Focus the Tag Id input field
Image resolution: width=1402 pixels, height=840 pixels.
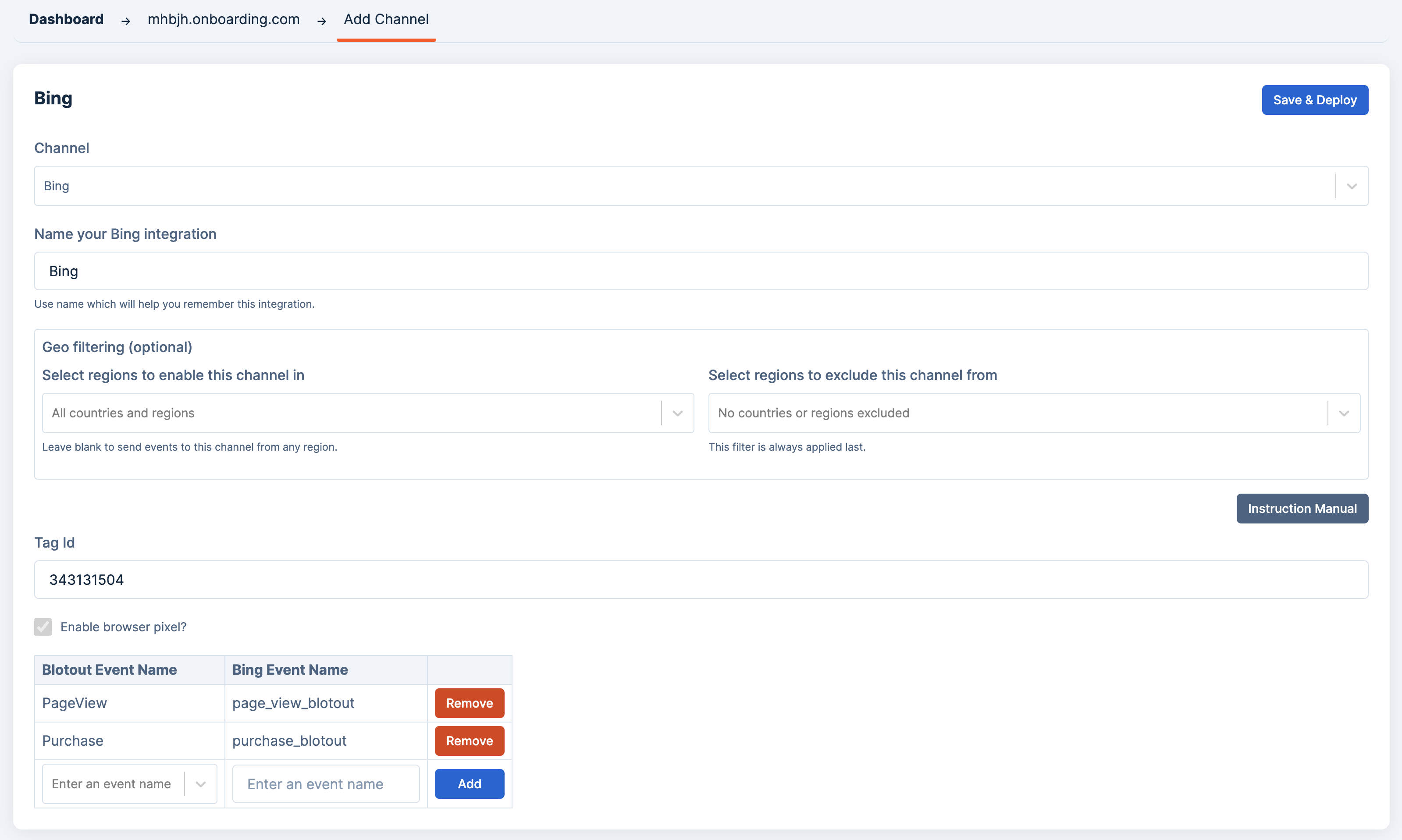[x=701, y=580]
